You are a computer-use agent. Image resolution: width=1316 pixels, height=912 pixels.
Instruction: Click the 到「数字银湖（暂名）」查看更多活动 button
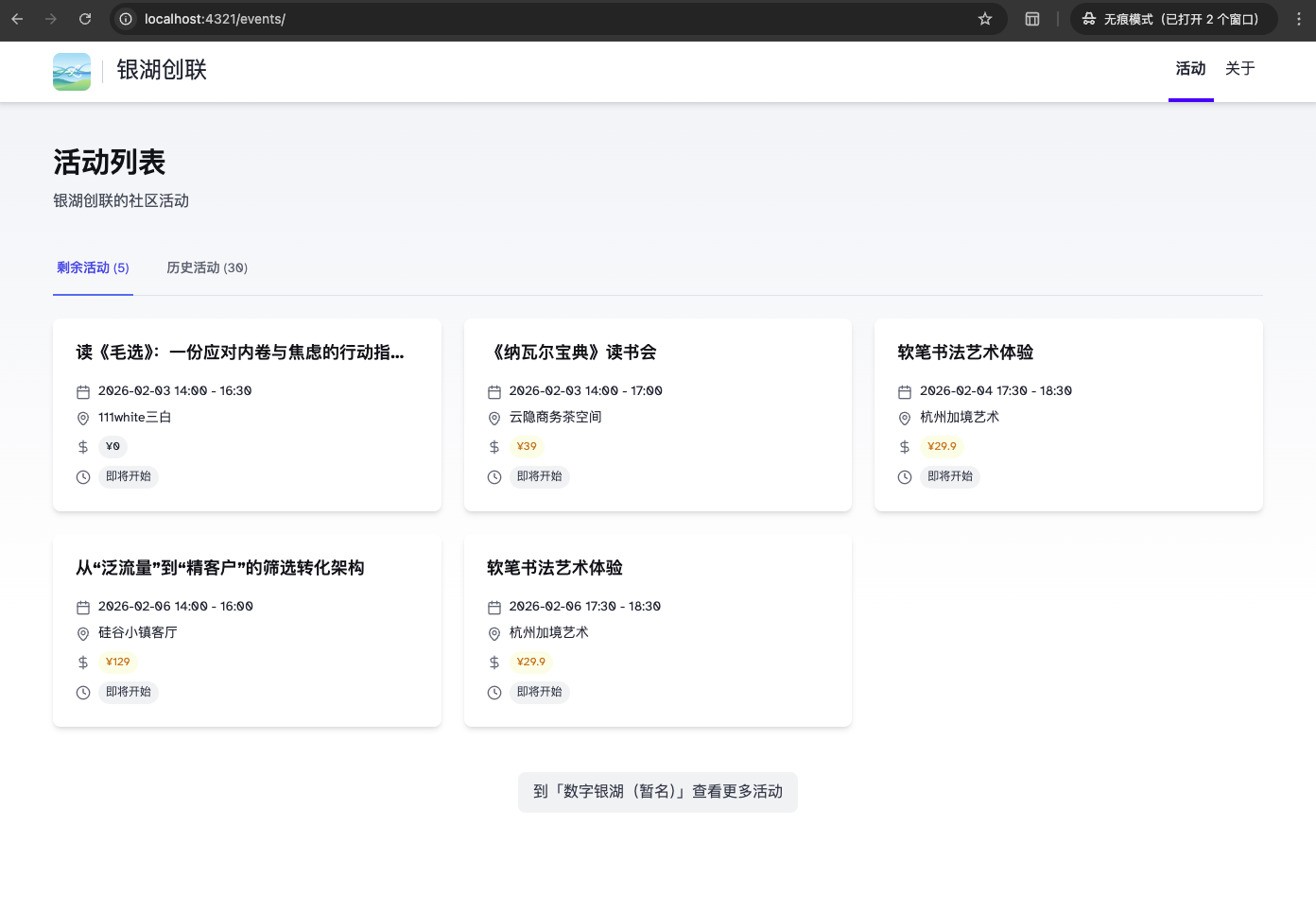[x=657, y=792]
